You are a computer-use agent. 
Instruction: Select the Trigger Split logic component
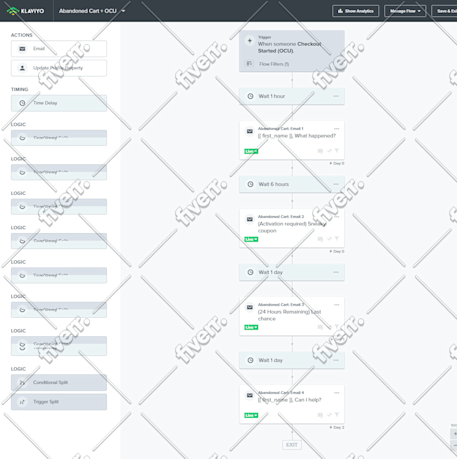(x=59, y=402)
